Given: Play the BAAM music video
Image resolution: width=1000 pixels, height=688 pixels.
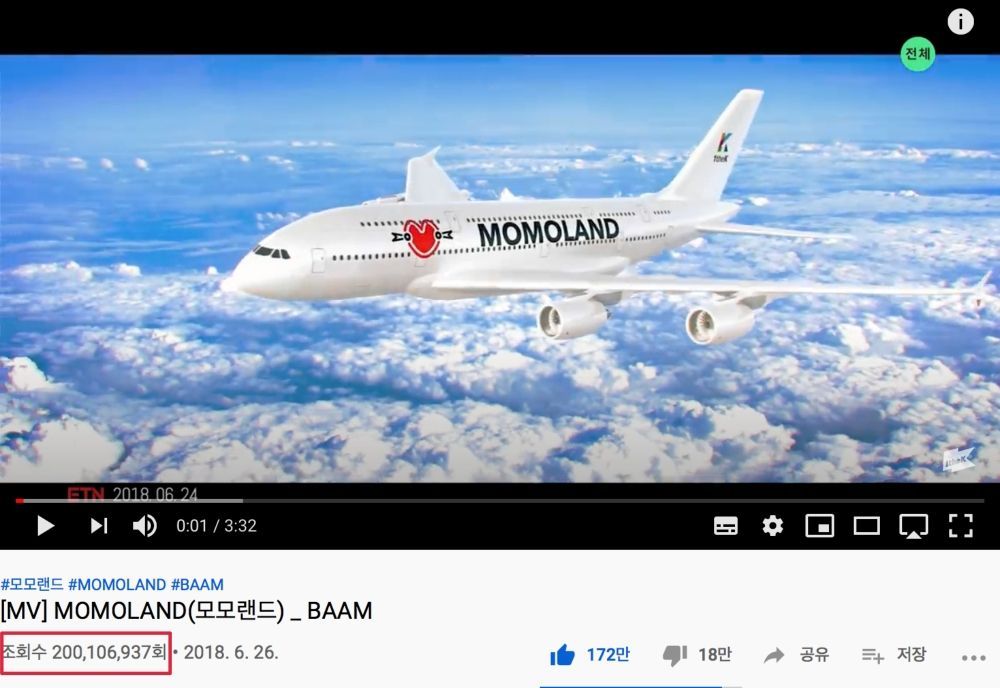Looking at the screenshot, I should click(x=45, y=526).
